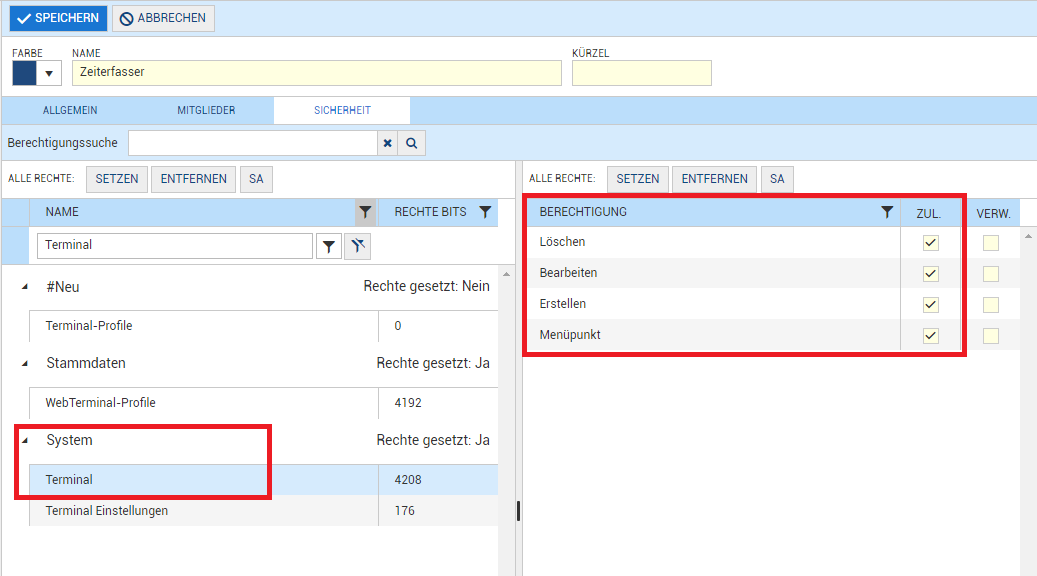The width and height of the screenshot is (1037, 576).
Task: Switch to the Allgemein tab
Action: [70, 110]
